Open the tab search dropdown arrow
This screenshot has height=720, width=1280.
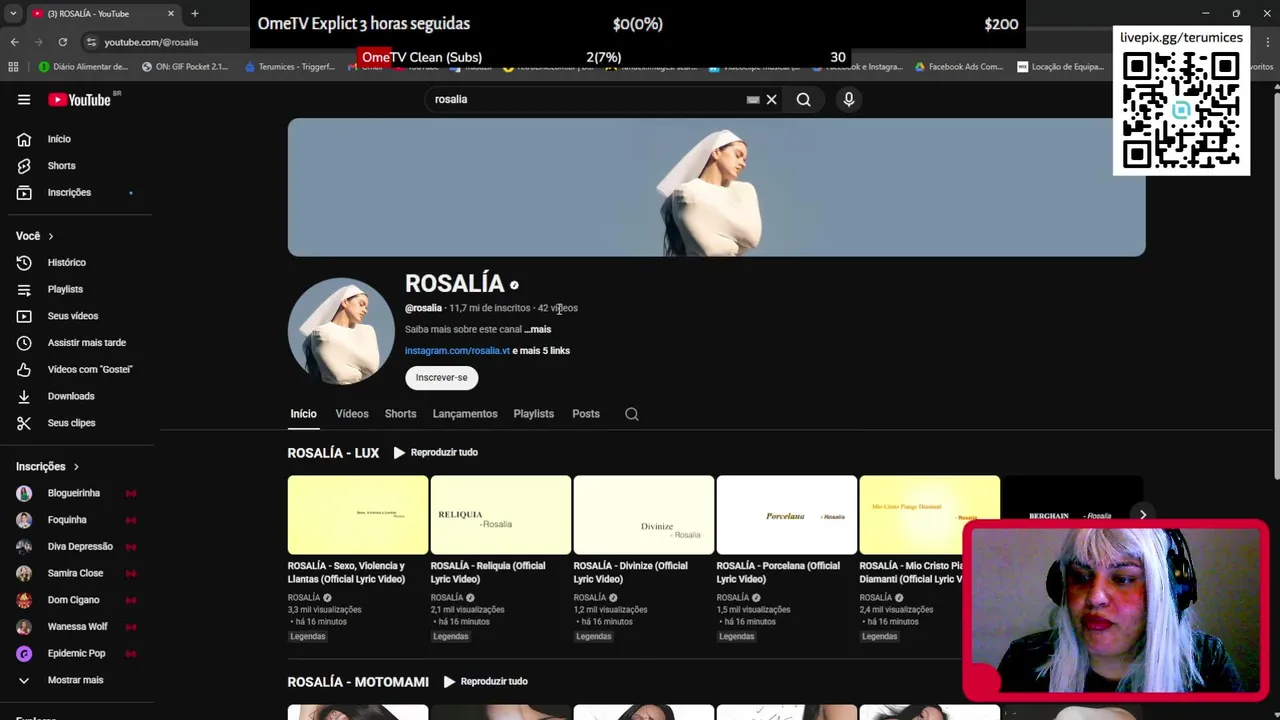click(13, 13)
